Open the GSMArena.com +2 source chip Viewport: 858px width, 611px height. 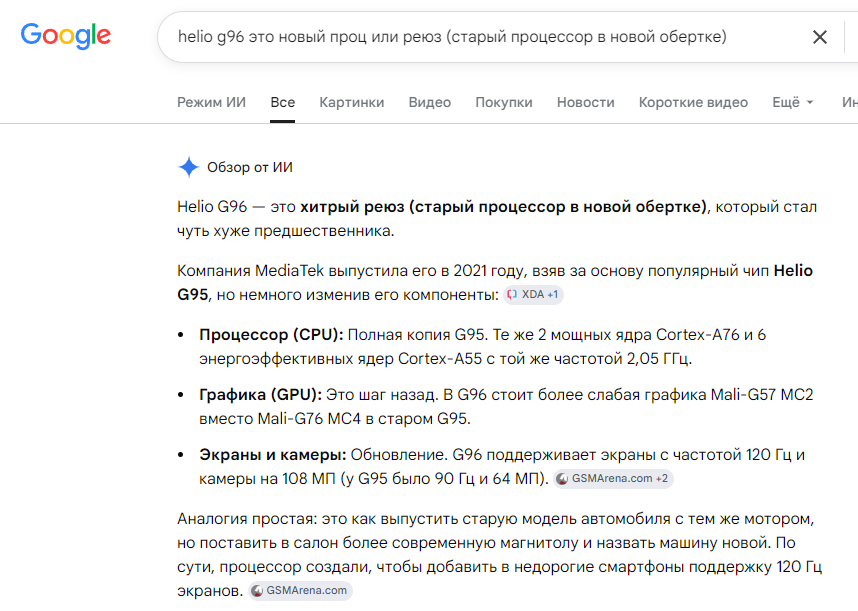tap(613, 479)
